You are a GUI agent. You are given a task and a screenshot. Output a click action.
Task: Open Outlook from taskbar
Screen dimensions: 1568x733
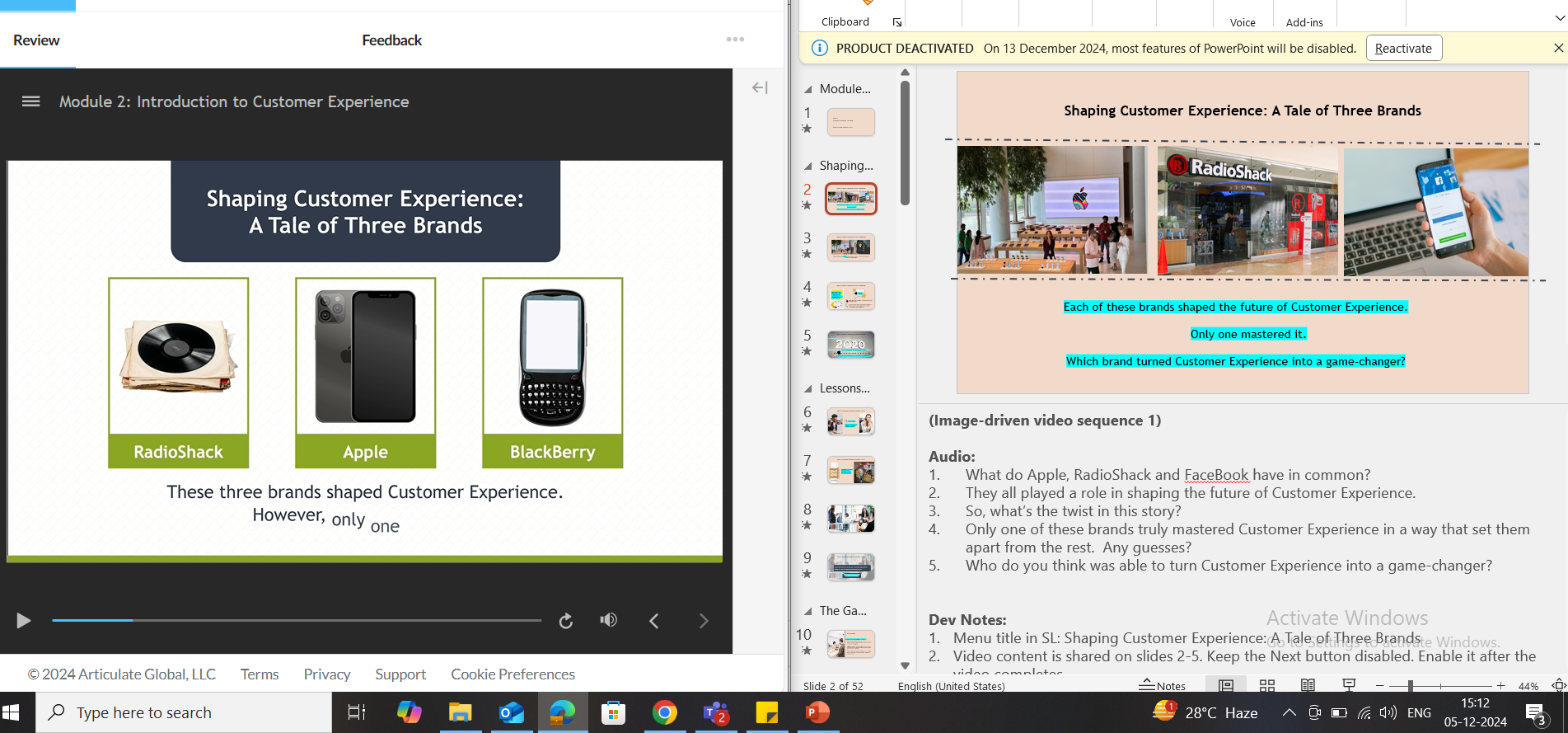coord(511,712)
